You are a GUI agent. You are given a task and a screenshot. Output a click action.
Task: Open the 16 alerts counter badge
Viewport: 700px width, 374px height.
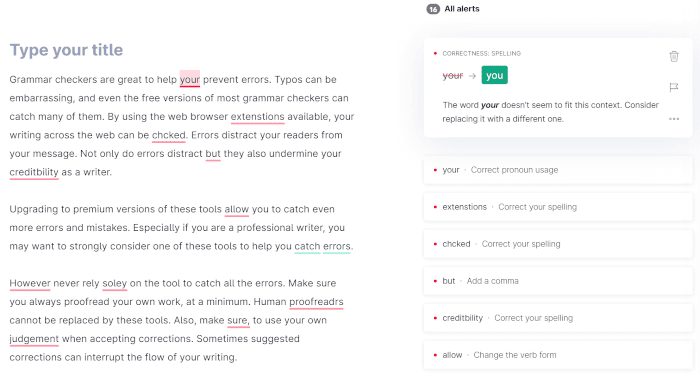pos(433,9)
